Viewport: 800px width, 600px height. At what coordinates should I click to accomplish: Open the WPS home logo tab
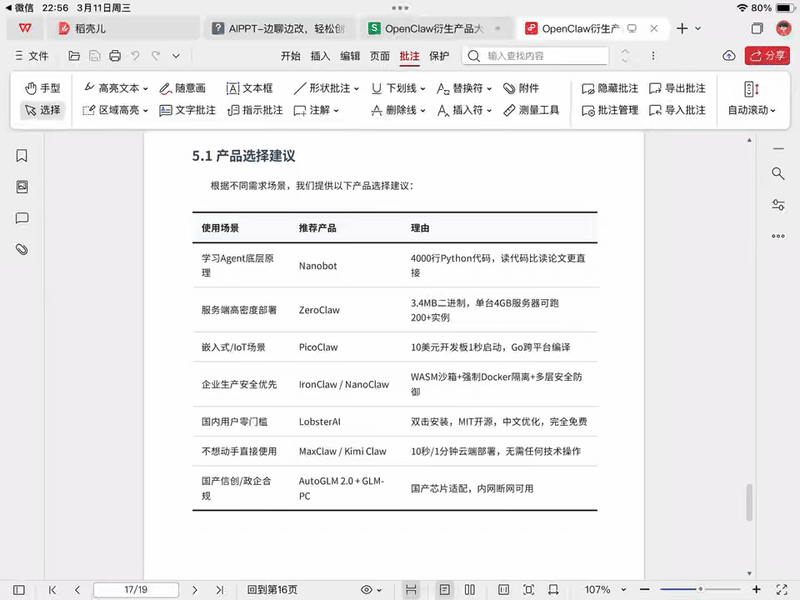coord(25,28)
